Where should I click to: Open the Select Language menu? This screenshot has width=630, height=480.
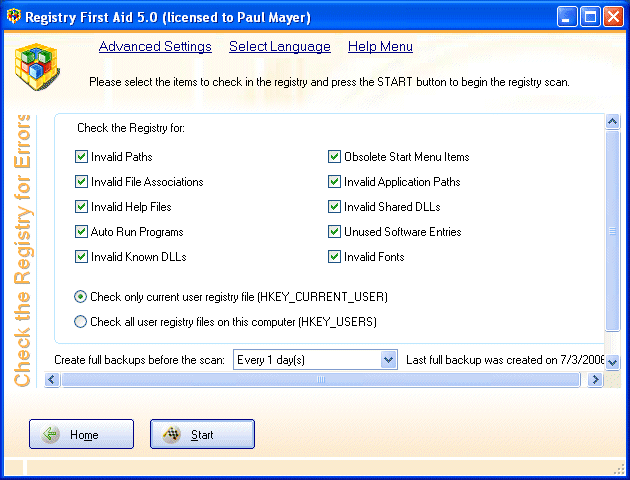[279, 47]
